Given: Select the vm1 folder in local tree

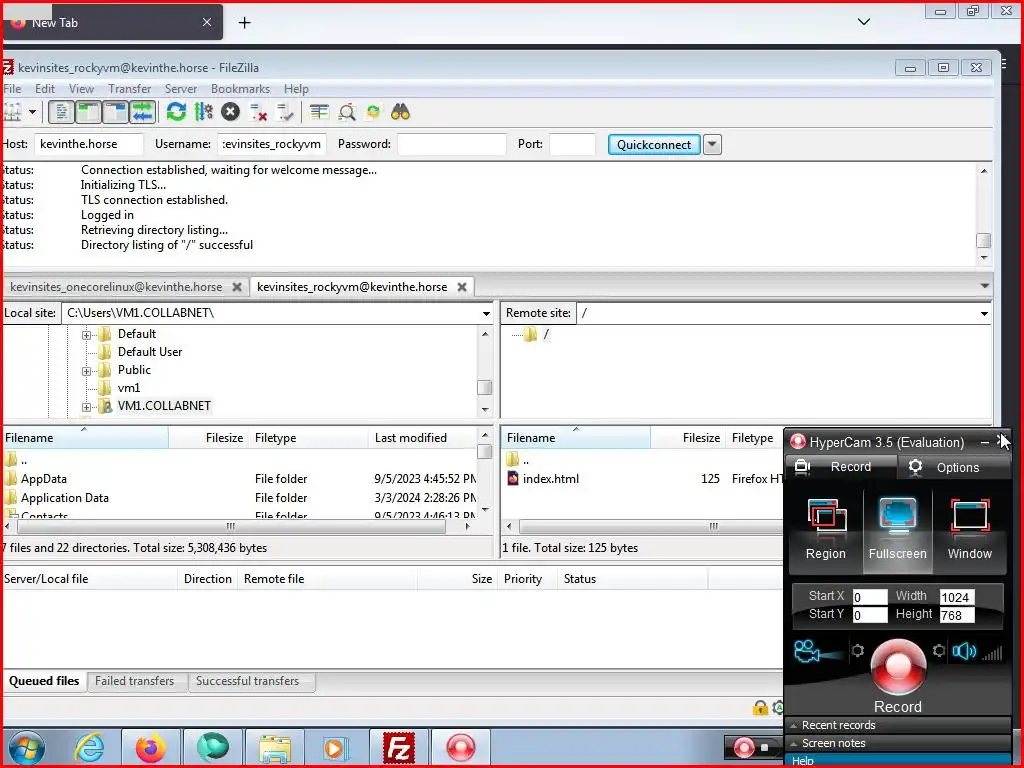Looking at the screenshot, I should click(129, 388).
